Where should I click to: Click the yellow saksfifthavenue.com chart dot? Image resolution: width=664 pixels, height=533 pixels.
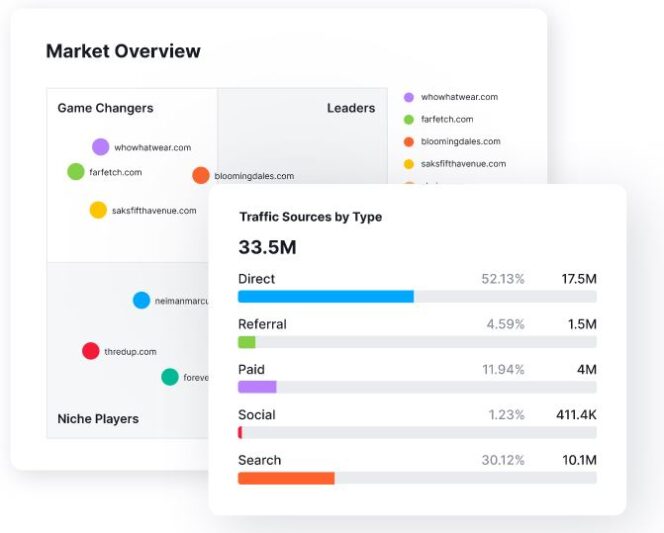pyautogui.click(x=98, y=210)
